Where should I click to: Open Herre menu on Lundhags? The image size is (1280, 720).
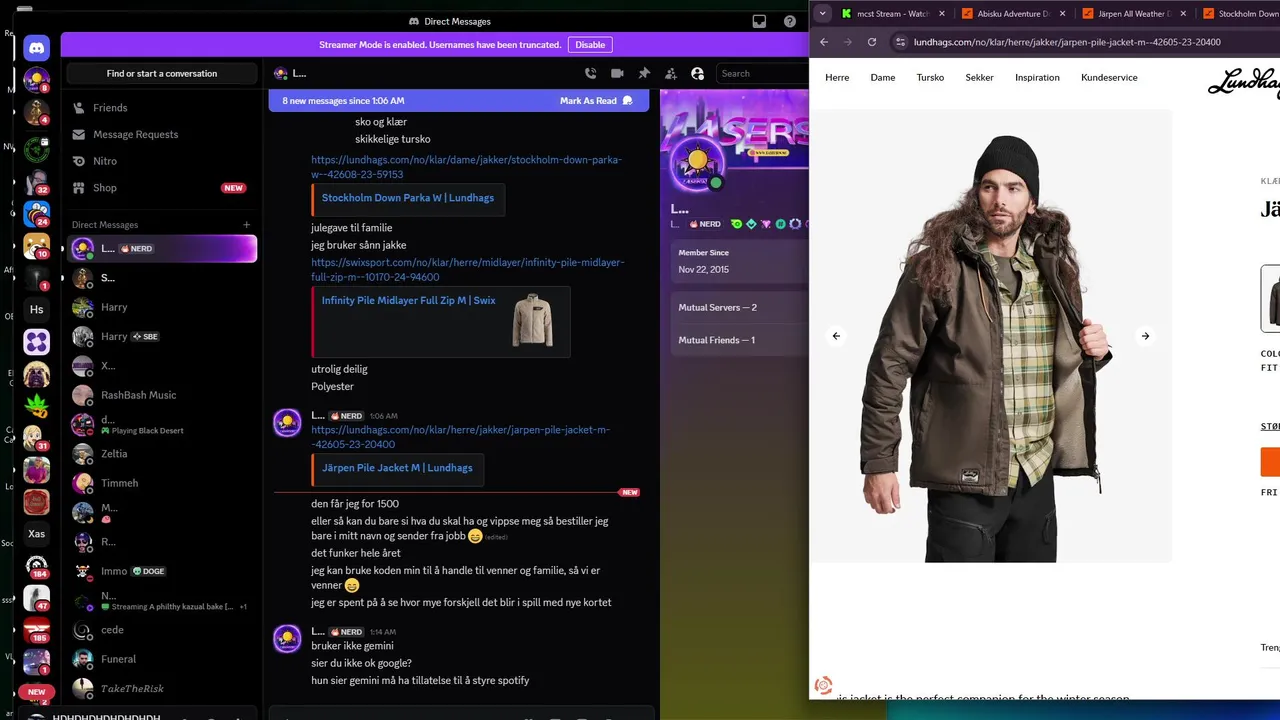coord(837,77)
